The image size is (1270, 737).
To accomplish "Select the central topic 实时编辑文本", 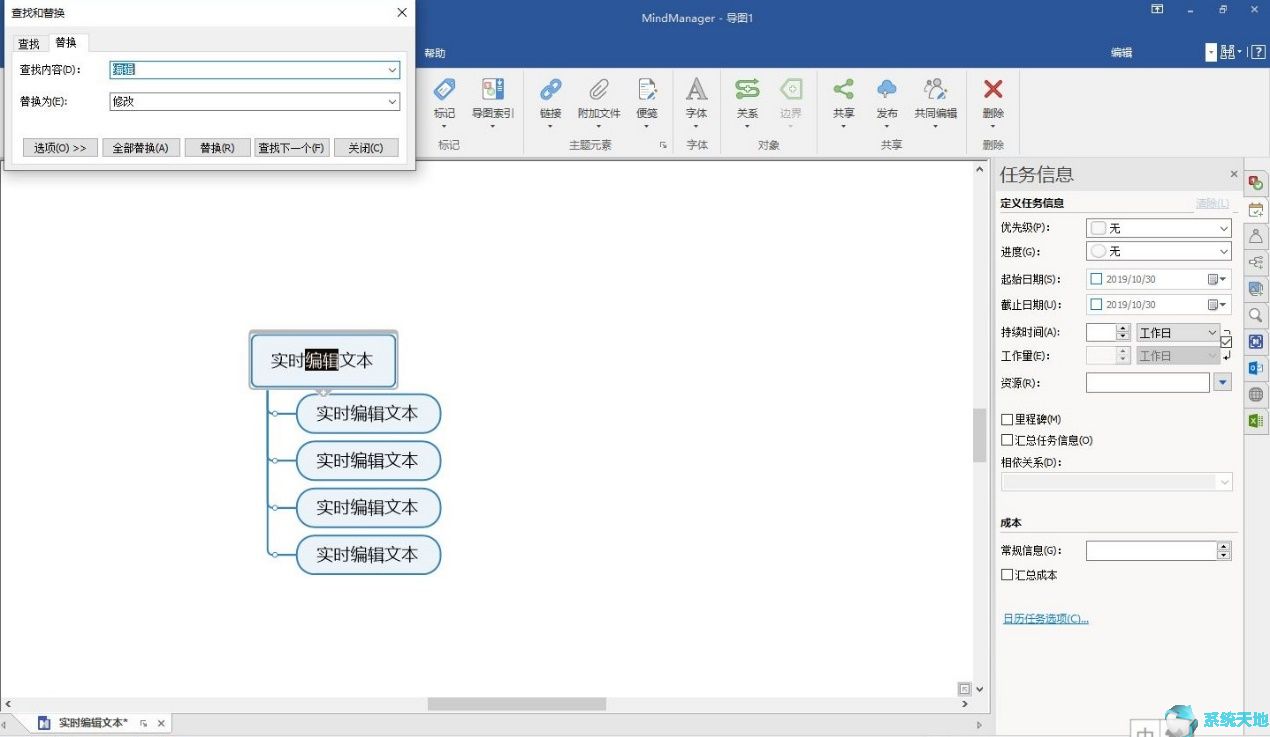I will [x=323, y=360].
